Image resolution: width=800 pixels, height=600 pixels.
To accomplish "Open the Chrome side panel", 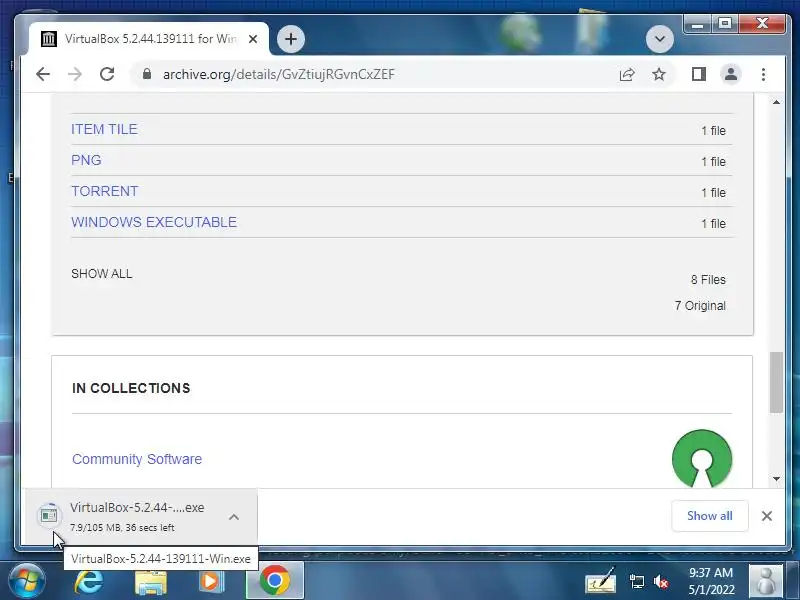I will coord(698,74).
